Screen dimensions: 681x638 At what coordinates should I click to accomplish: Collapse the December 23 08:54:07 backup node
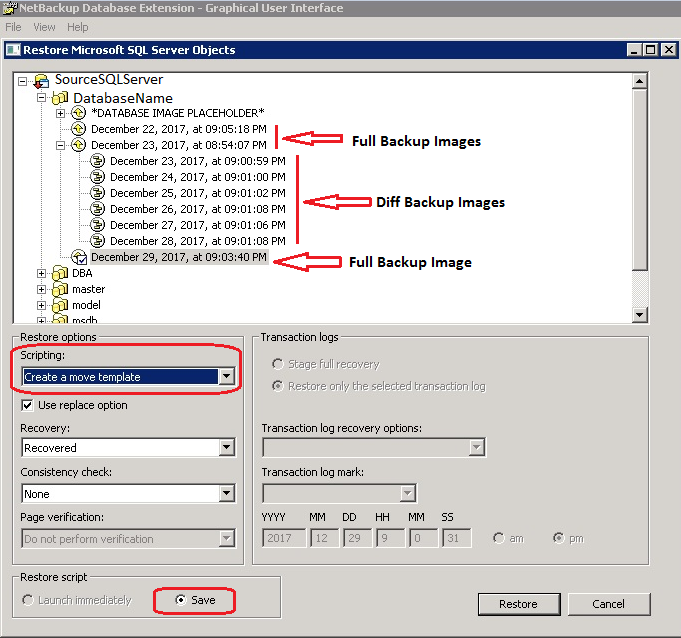(60, 145)
